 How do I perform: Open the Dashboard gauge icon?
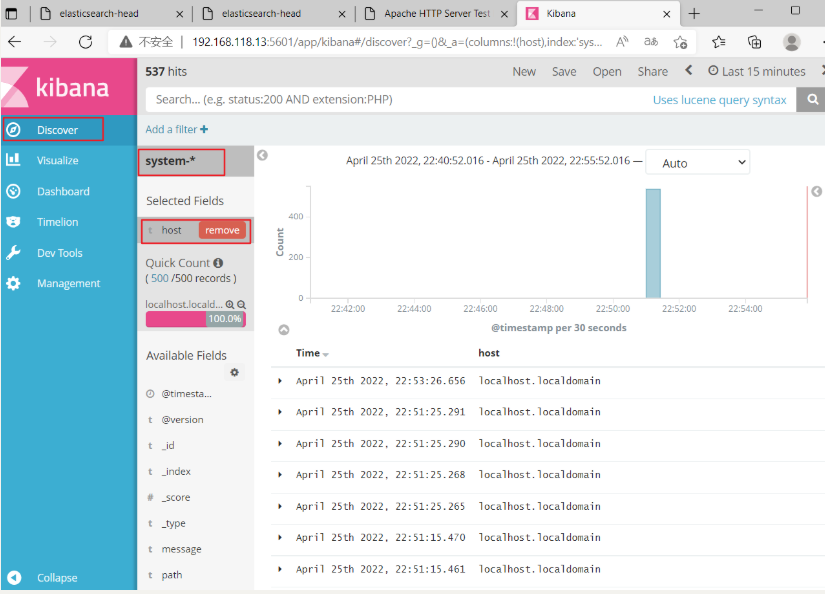coord(13,191)
